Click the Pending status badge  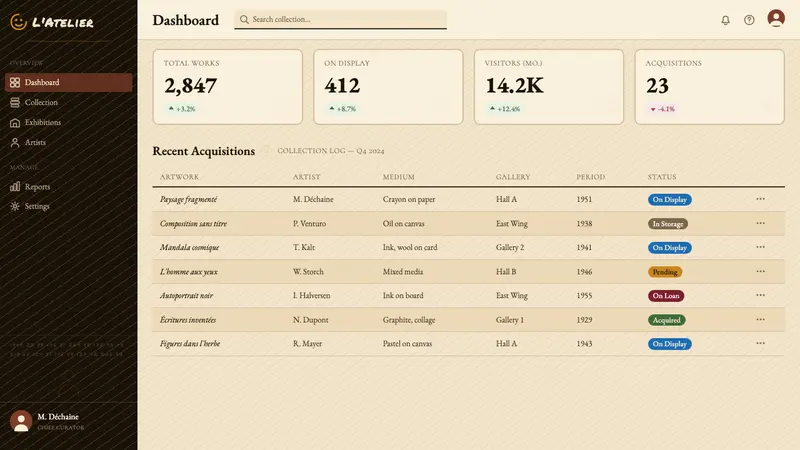pyautogui.click(x=665, y=272)
